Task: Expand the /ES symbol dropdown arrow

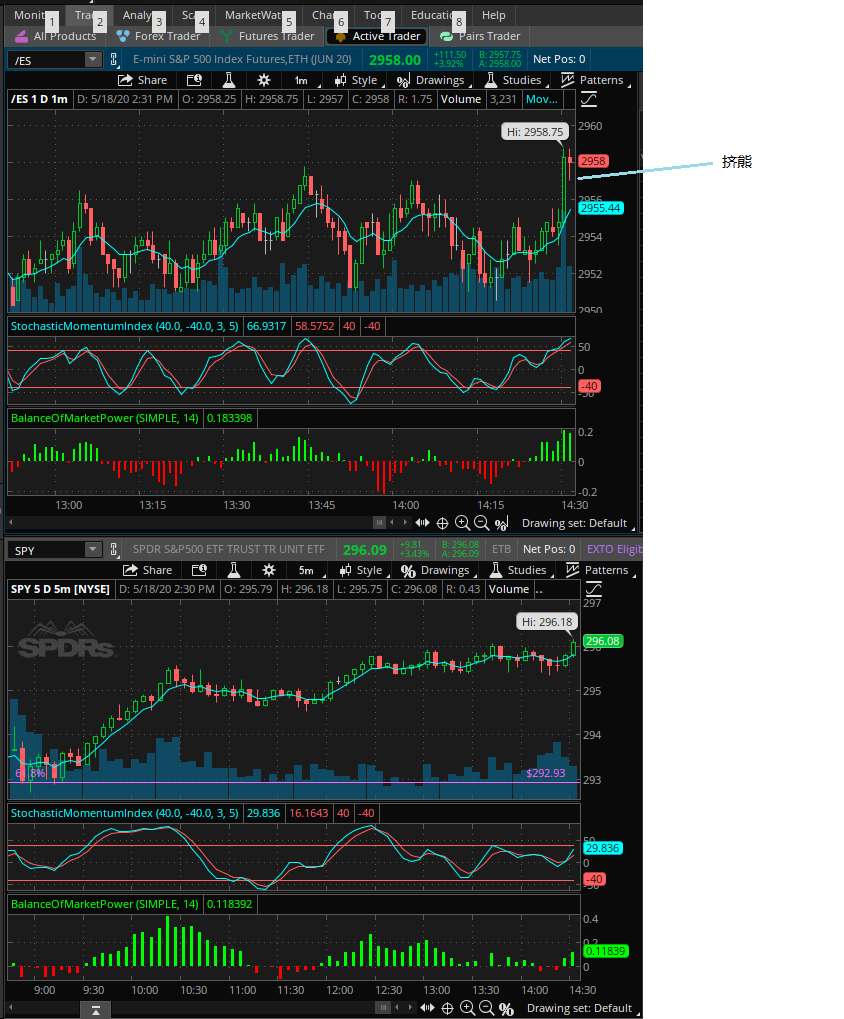Action: tap(93, 60)
